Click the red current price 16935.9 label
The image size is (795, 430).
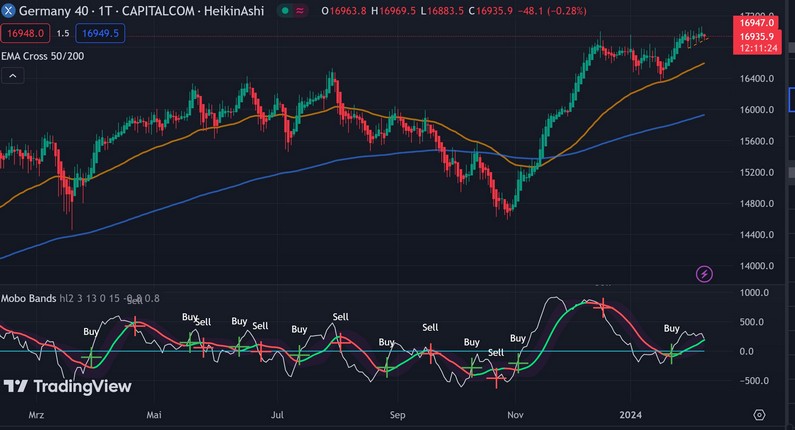(755, 36)
